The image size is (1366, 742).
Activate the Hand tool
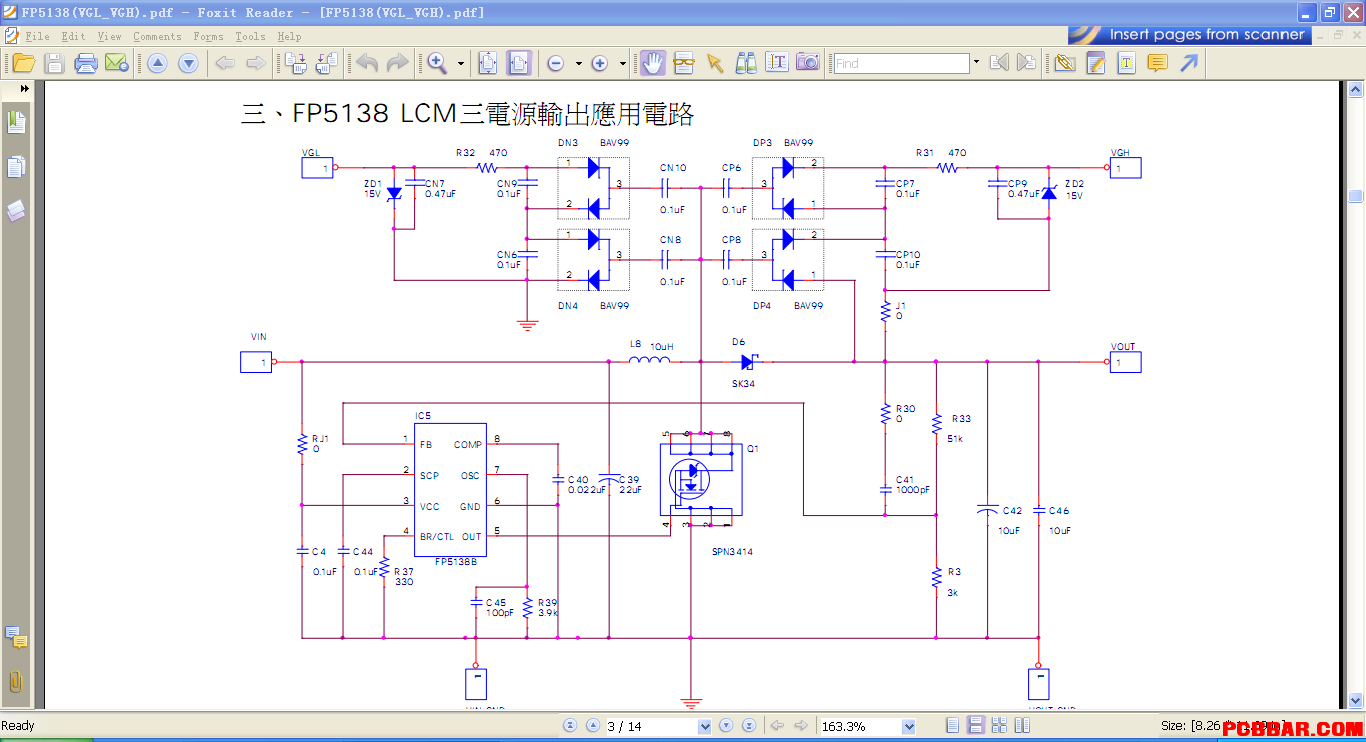[x=653, y=63]
